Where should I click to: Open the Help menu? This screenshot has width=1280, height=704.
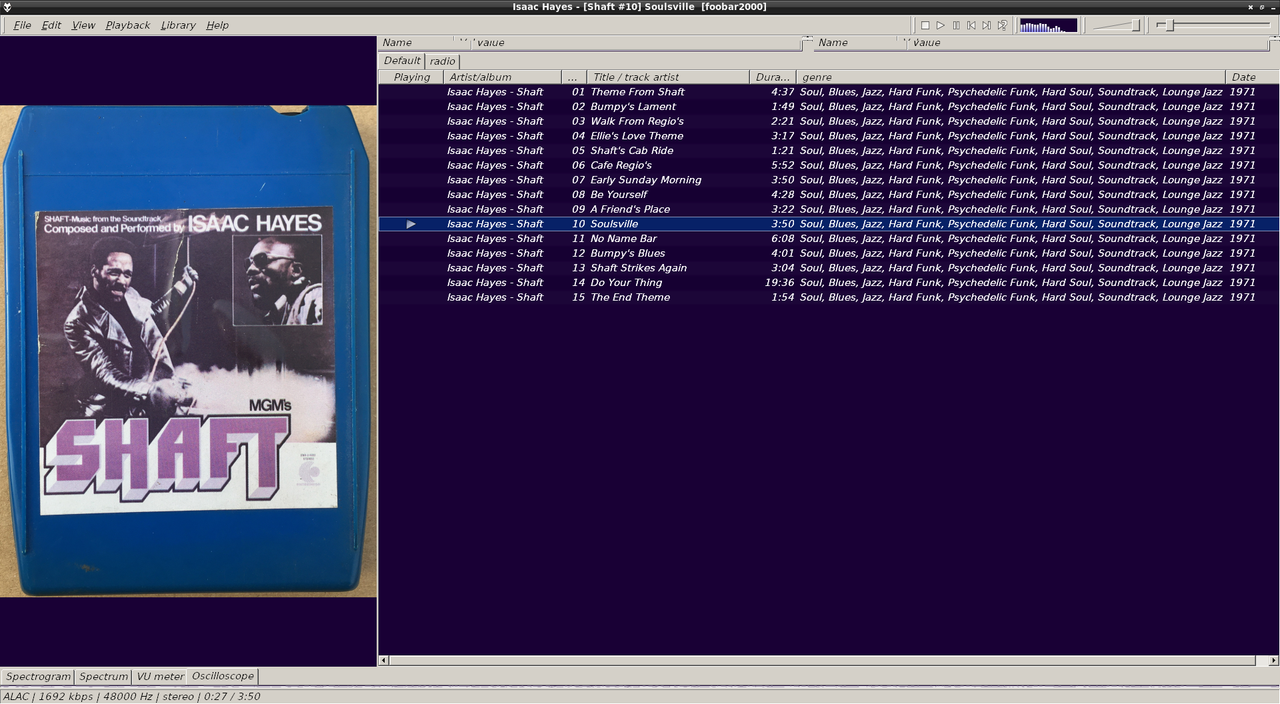pos(217,25)
